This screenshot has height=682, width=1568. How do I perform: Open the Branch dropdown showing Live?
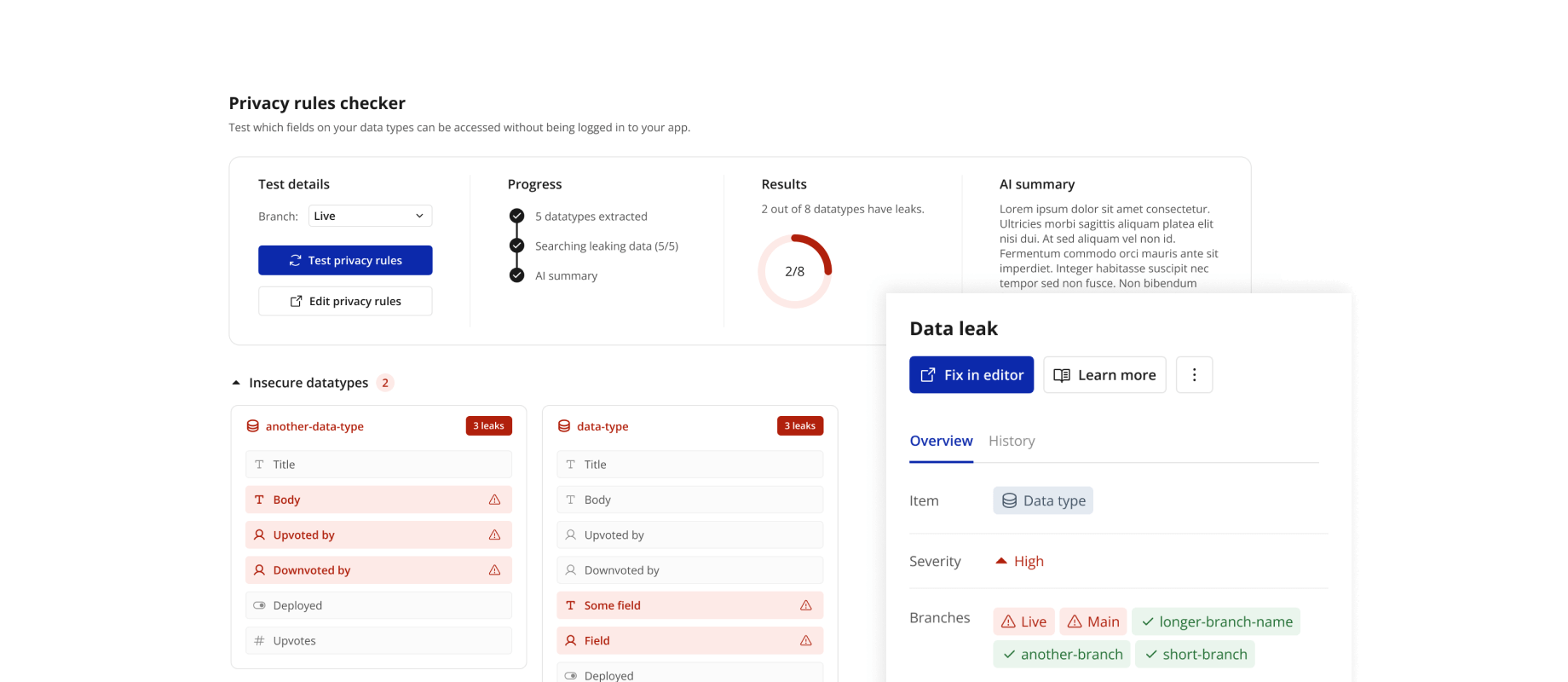[371, 216]
